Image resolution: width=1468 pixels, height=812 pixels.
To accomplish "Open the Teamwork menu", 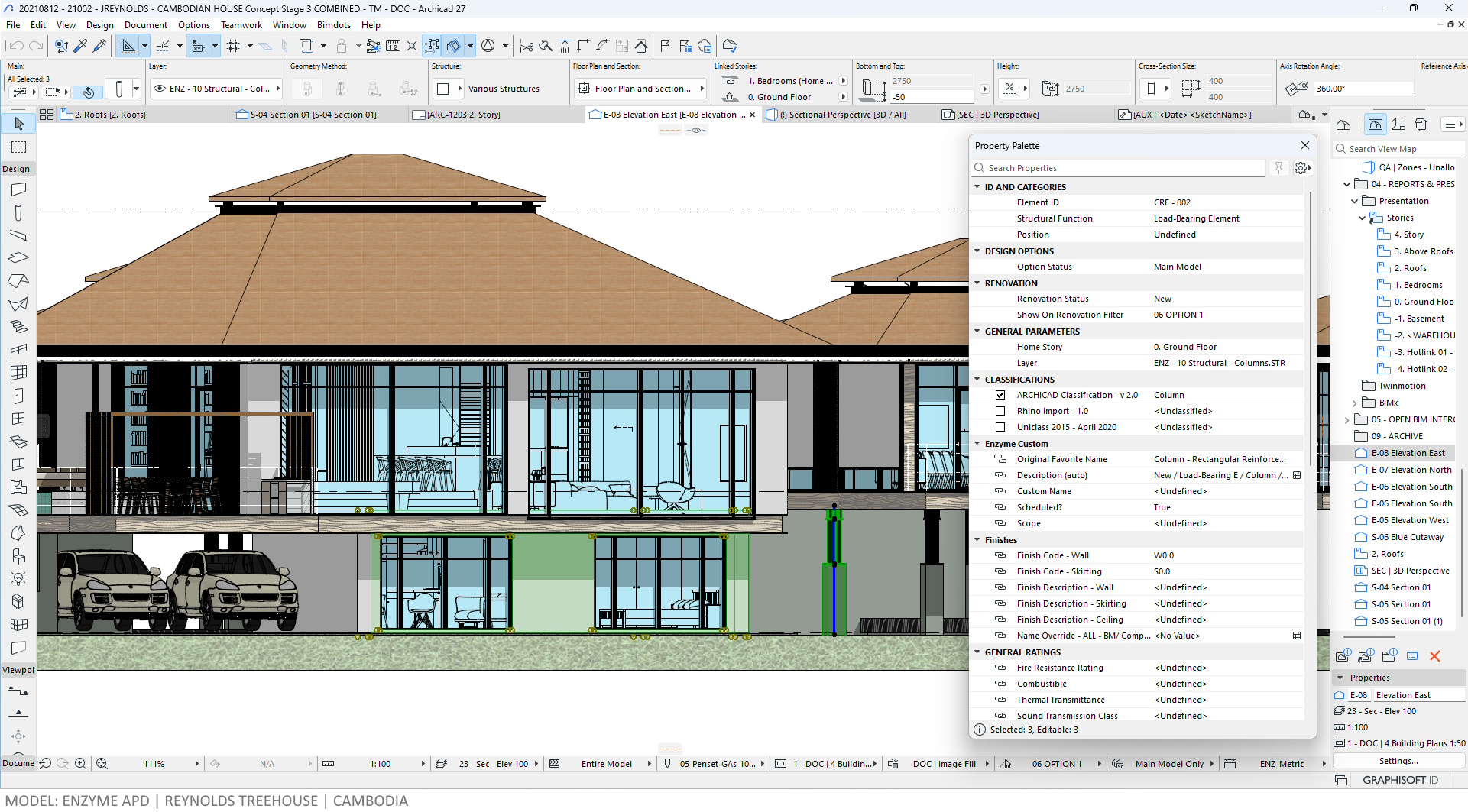I will [x=241, y=25].
